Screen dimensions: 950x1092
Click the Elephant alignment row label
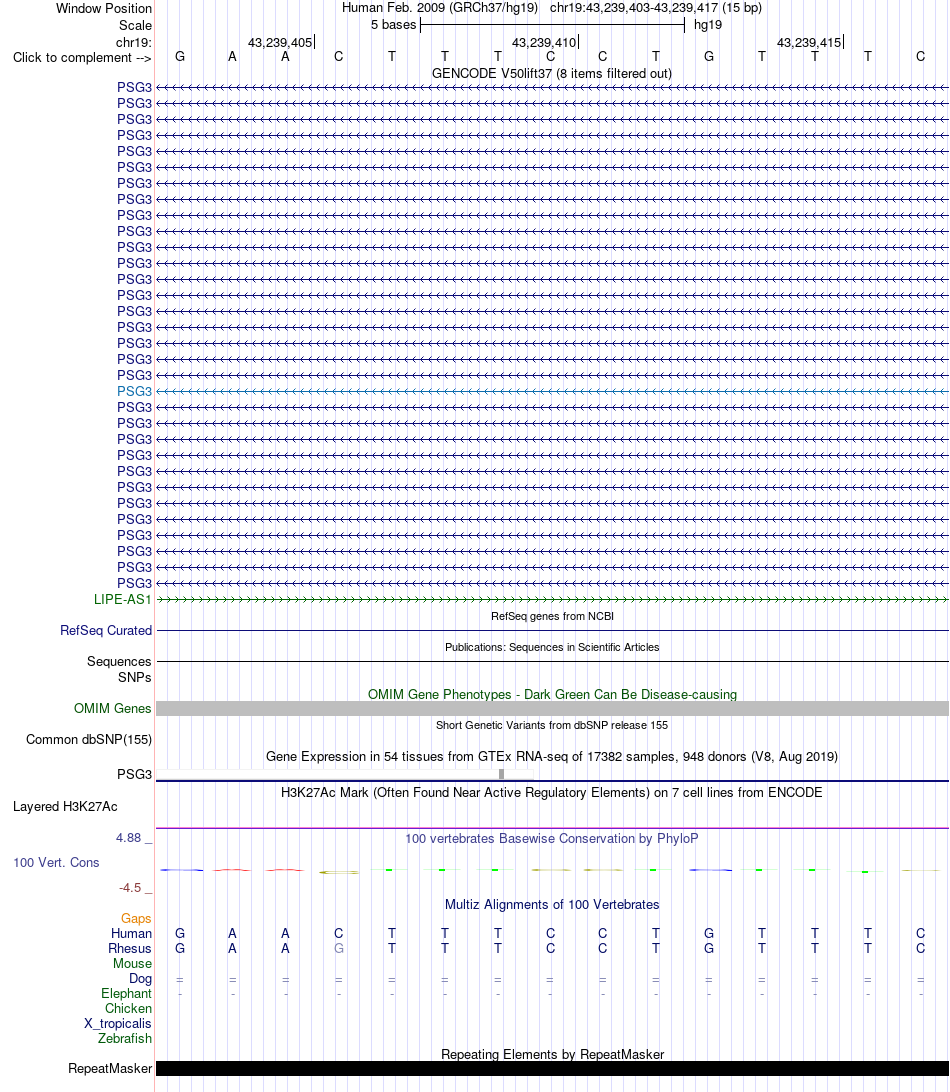[x=126, y=994]
